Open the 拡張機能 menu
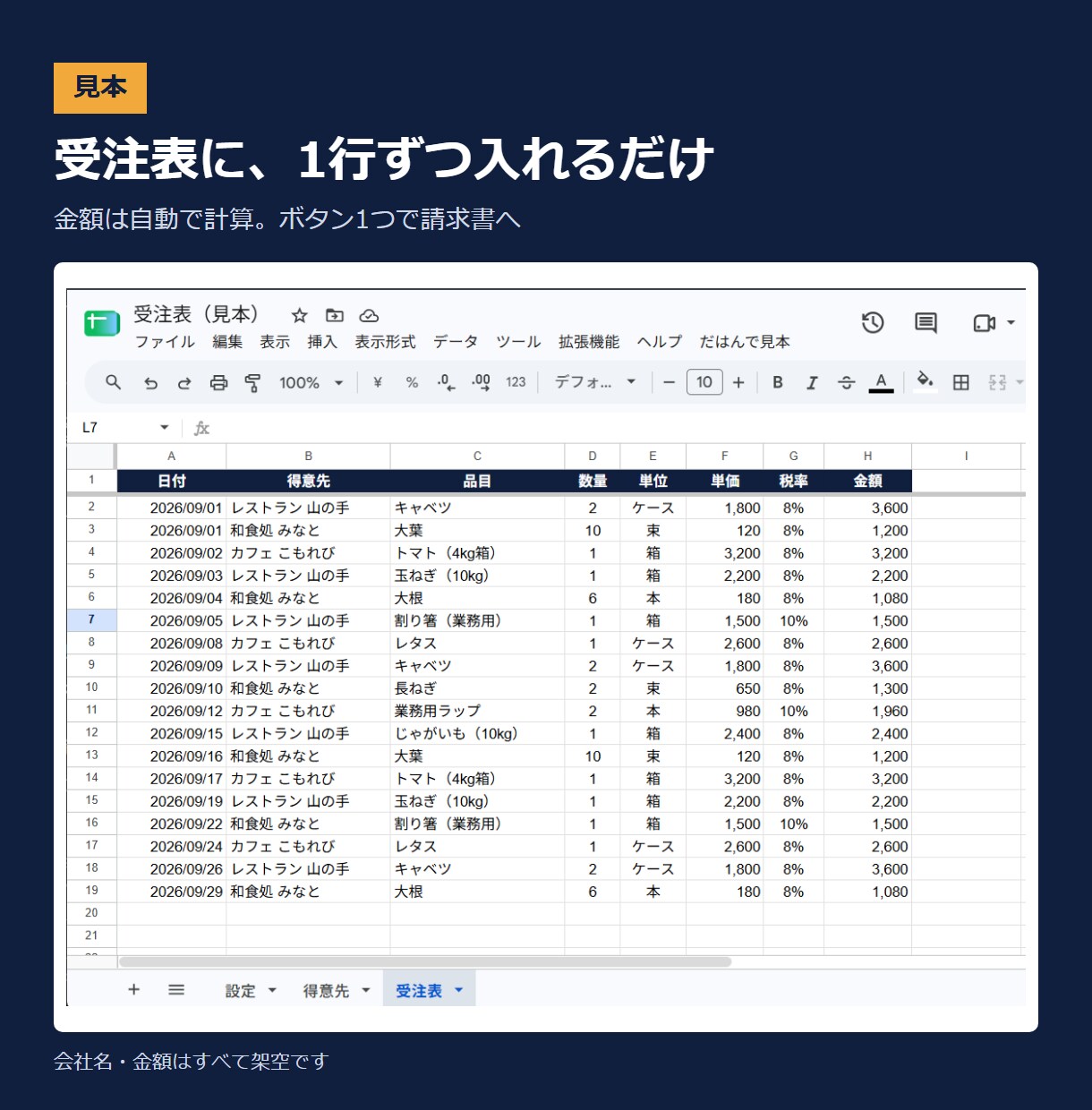1092x1110 pixels. 589,342
